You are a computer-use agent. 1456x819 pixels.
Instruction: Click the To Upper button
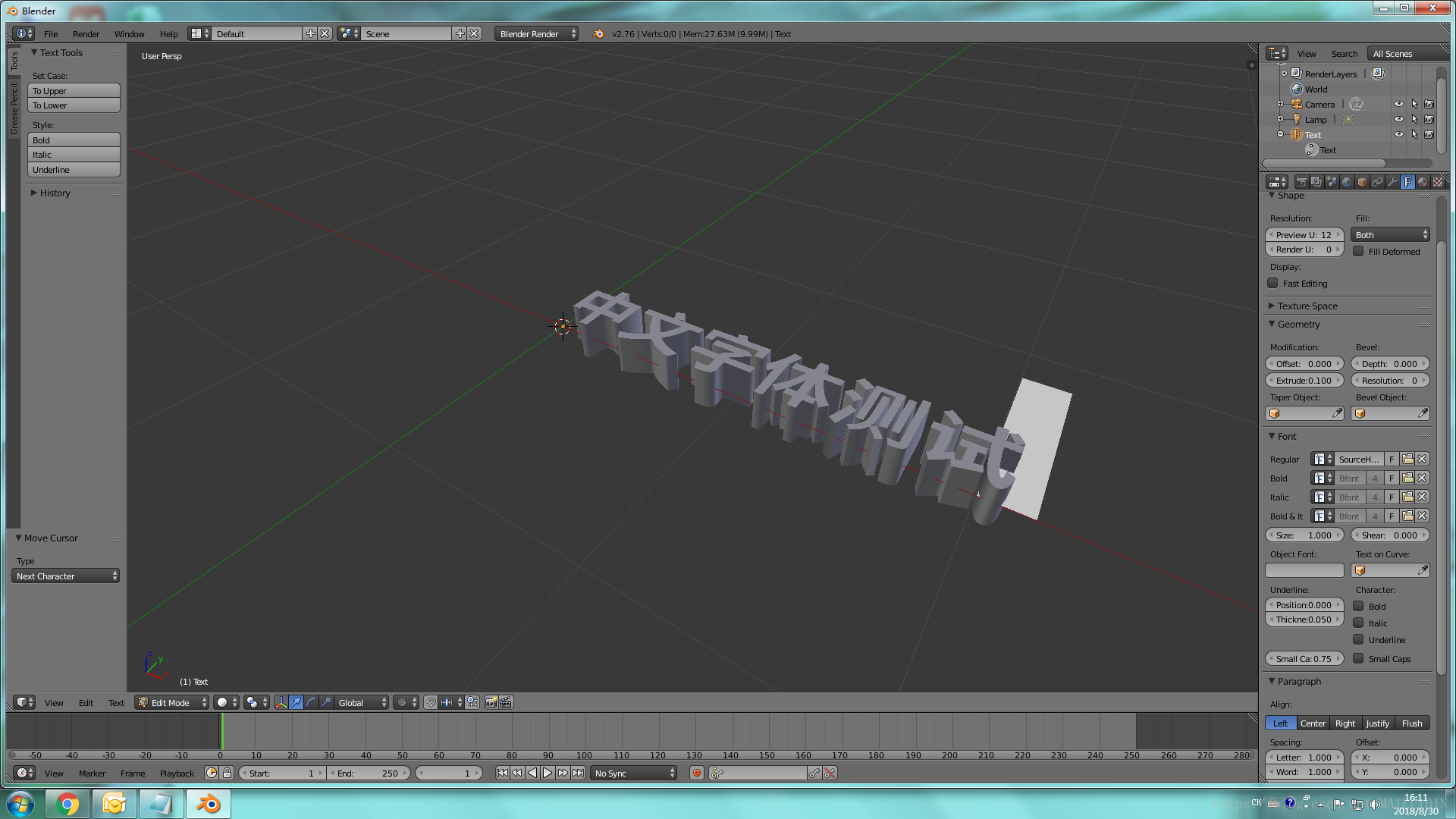[74, 91]
